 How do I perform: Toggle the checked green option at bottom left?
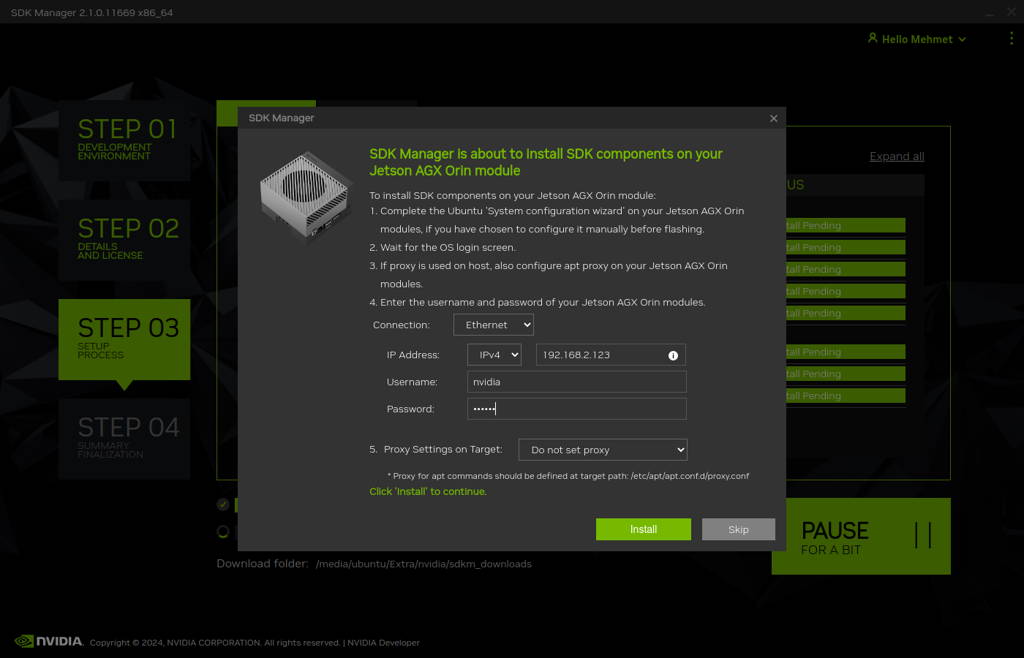[x=222, y=504]
